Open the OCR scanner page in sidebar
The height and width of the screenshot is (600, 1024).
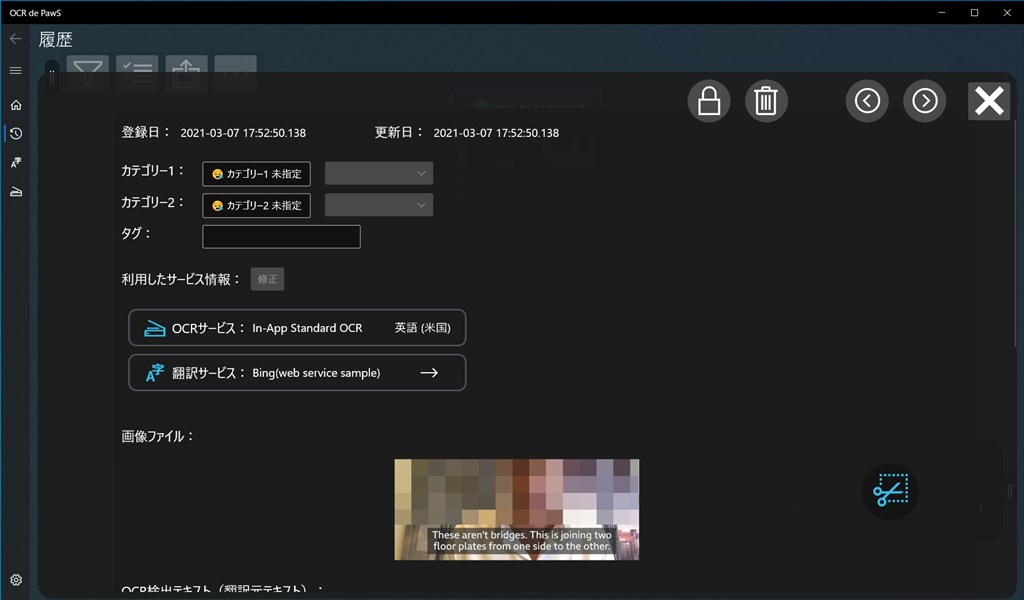pos(15,192)
